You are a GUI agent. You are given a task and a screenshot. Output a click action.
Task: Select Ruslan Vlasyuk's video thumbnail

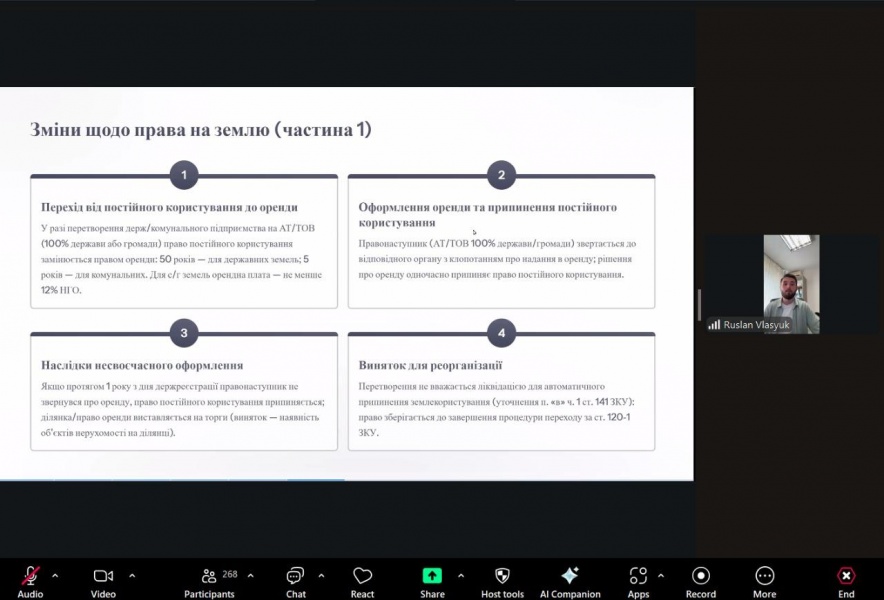click(x=791, y=284)
